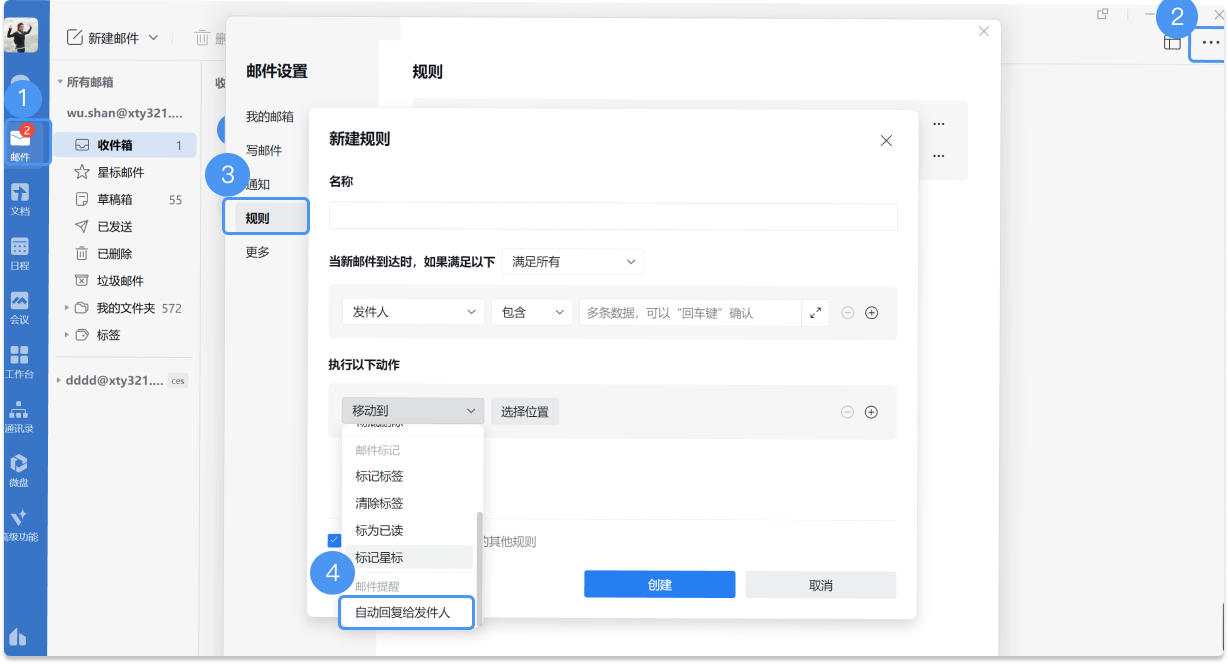Open the 文档 (Docs) sidebar icon

click(20, 198)
